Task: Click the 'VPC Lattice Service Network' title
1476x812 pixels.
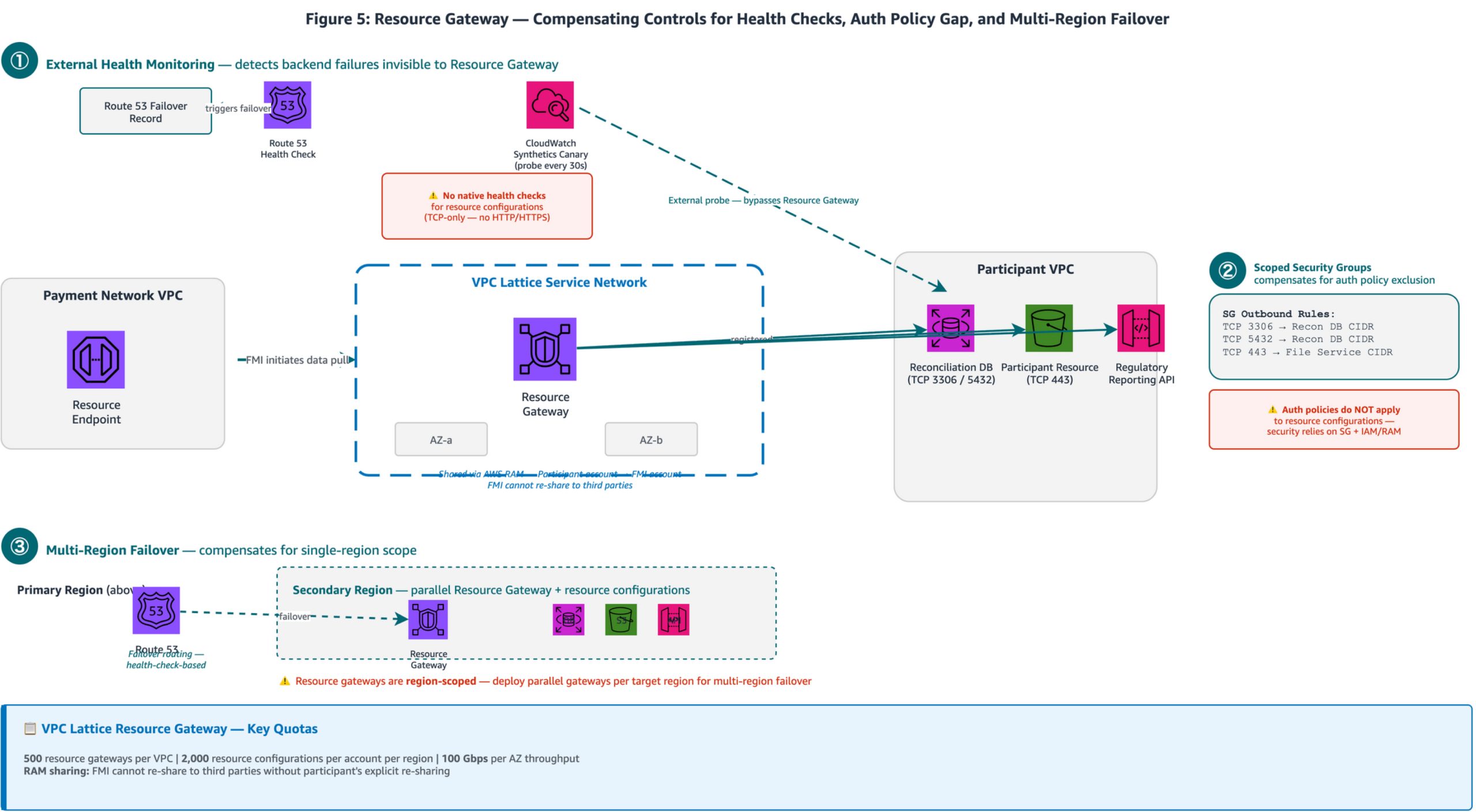Action: click(559, 282)
